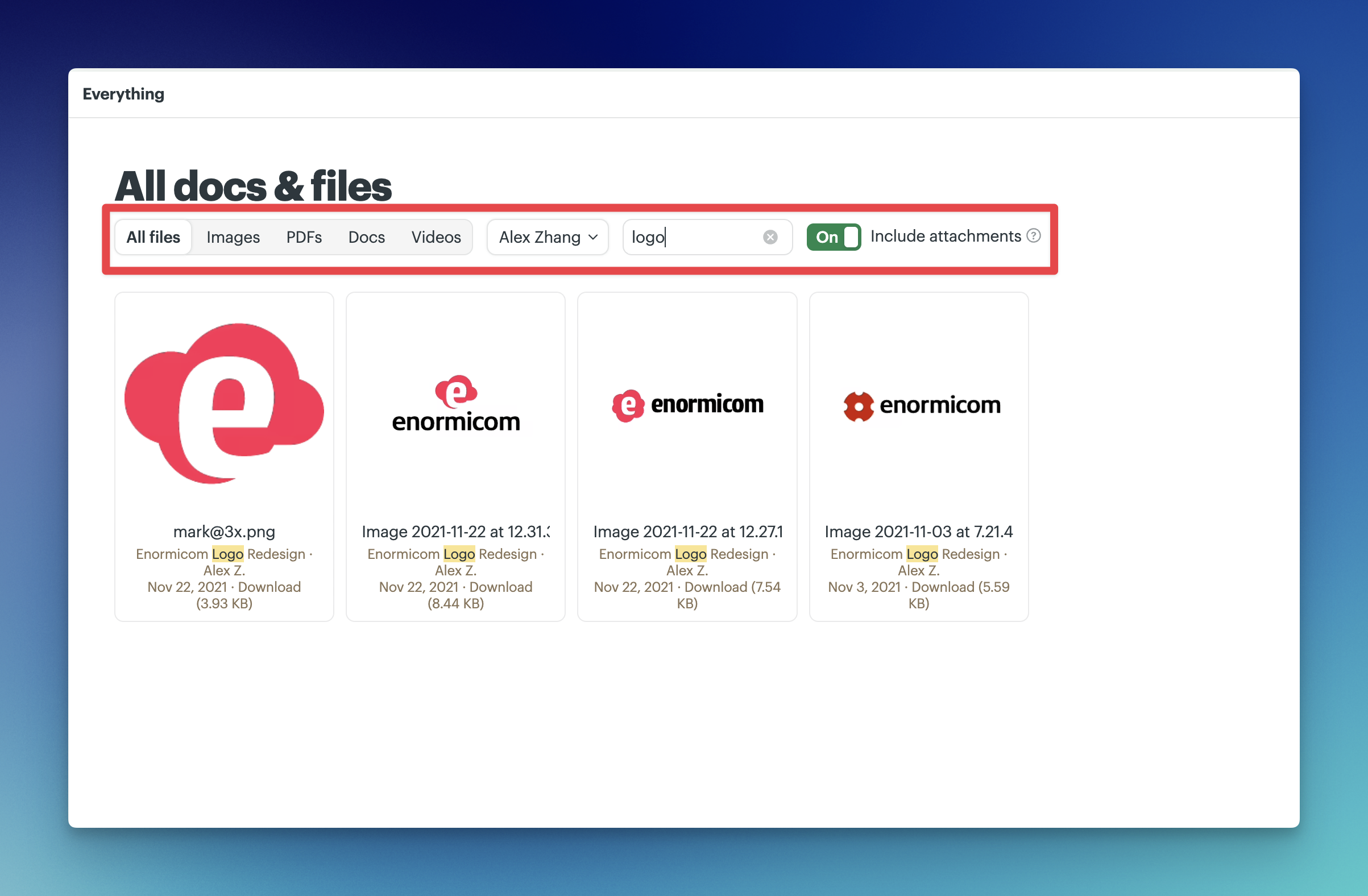Open Enormicom Logo Redesign under mark@3x.png

221,554
